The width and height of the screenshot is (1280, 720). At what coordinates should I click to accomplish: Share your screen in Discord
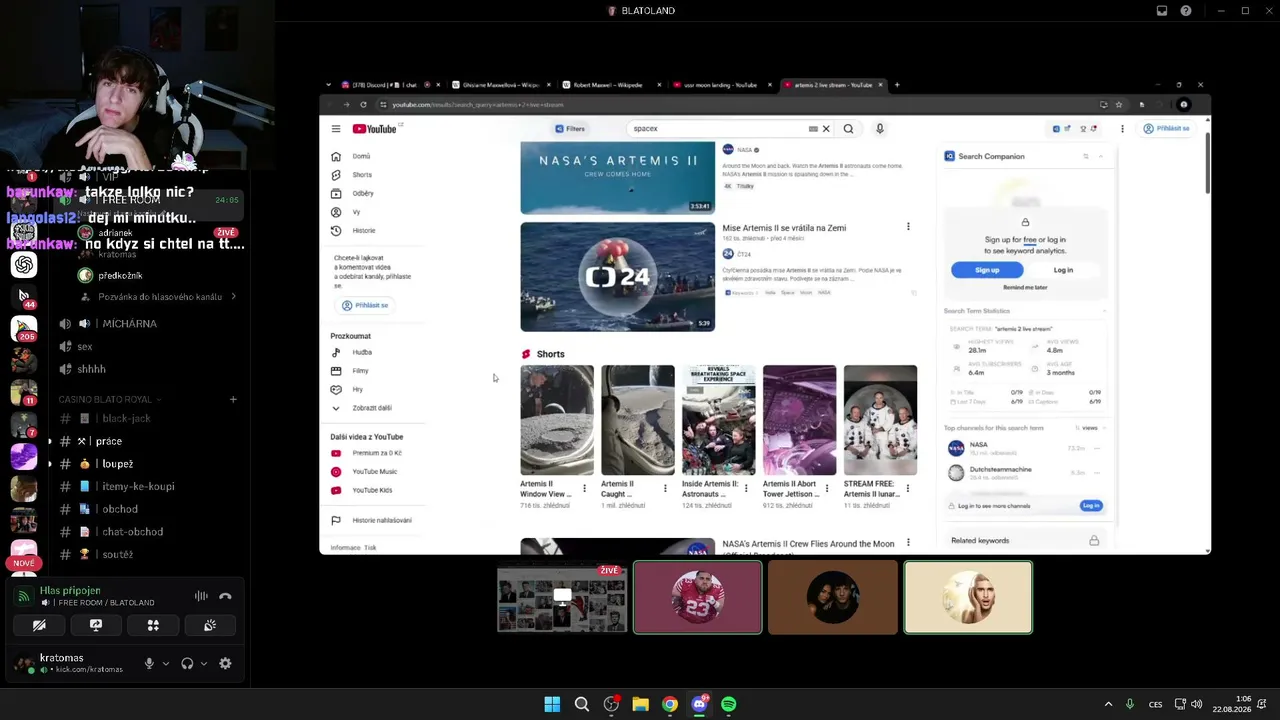coord(96,625)
